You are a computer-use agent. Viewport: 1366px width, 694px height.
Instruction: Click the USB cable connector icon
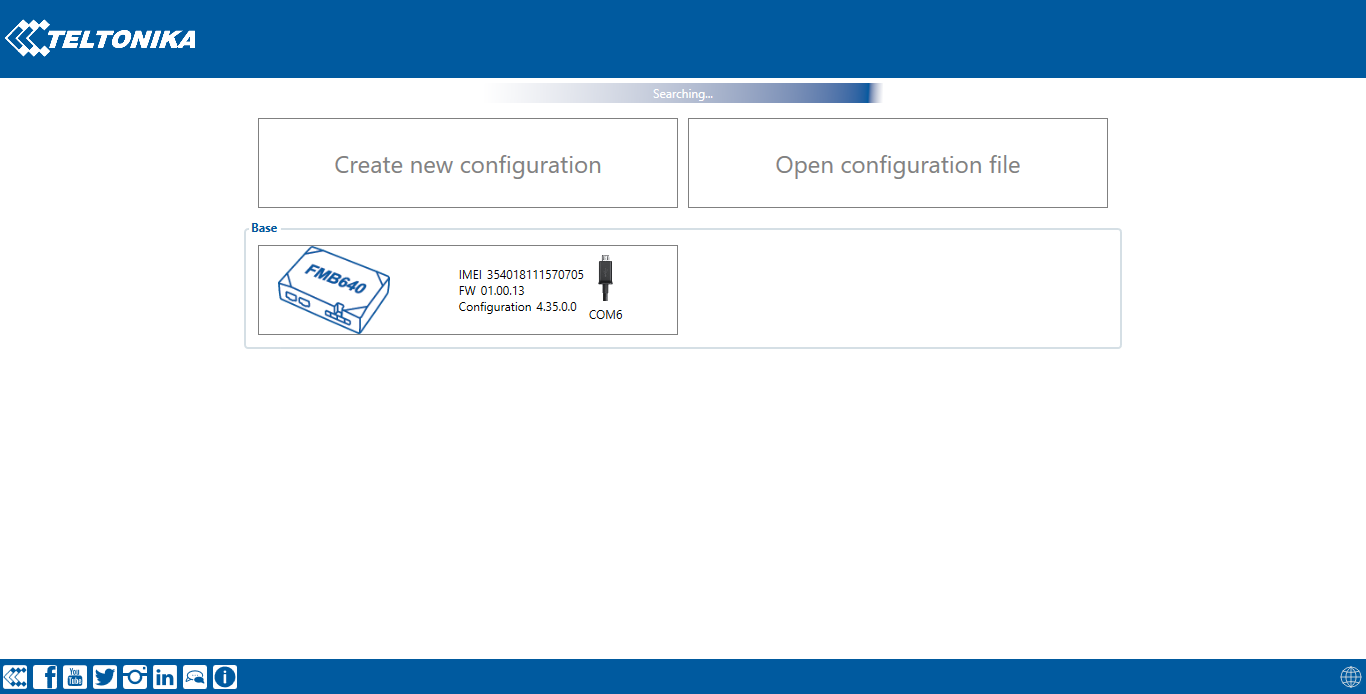pos(605,279)
